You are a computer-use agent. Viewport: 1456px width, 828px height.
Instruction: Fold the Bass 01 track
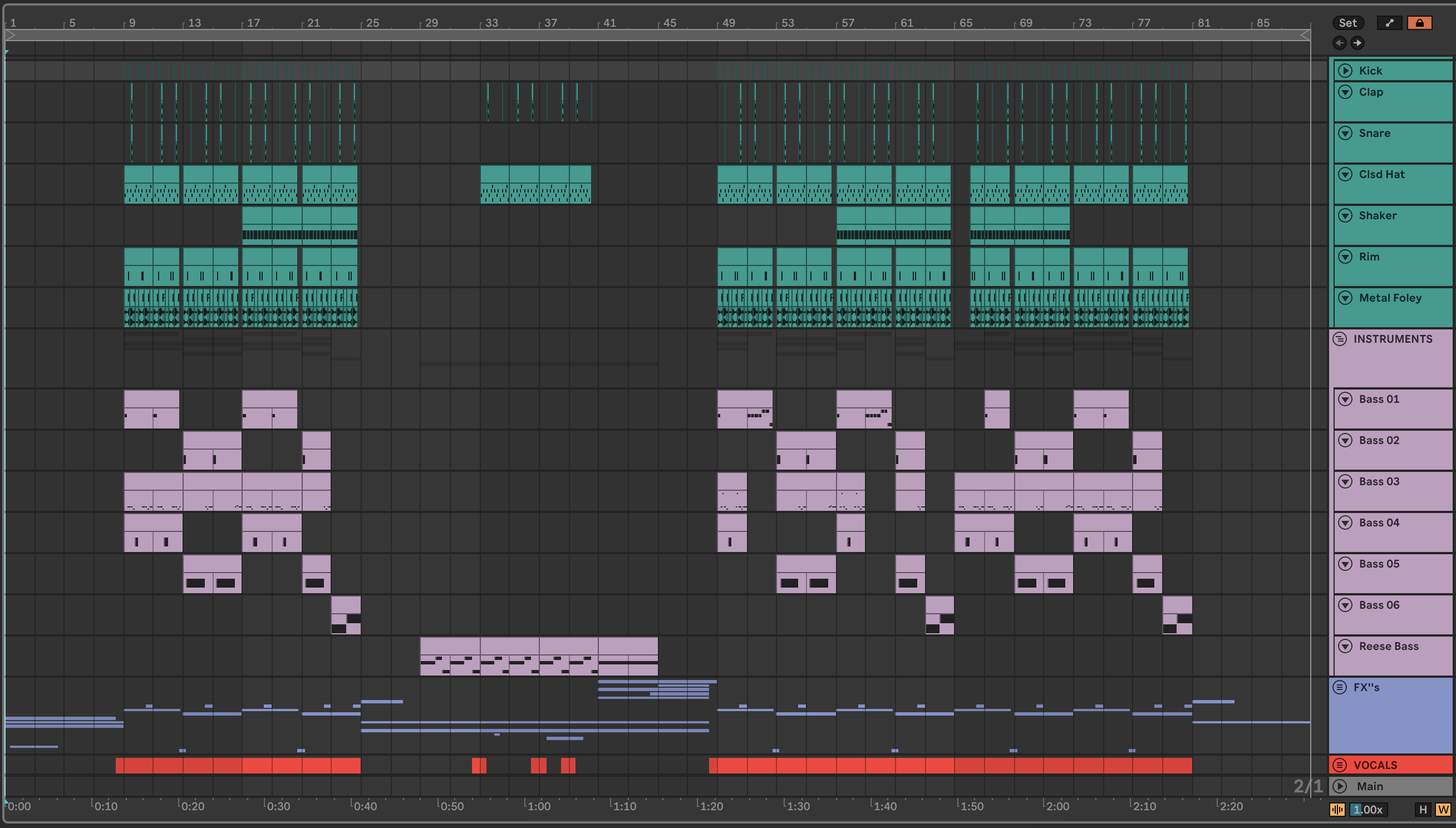tap(1345, 399)
